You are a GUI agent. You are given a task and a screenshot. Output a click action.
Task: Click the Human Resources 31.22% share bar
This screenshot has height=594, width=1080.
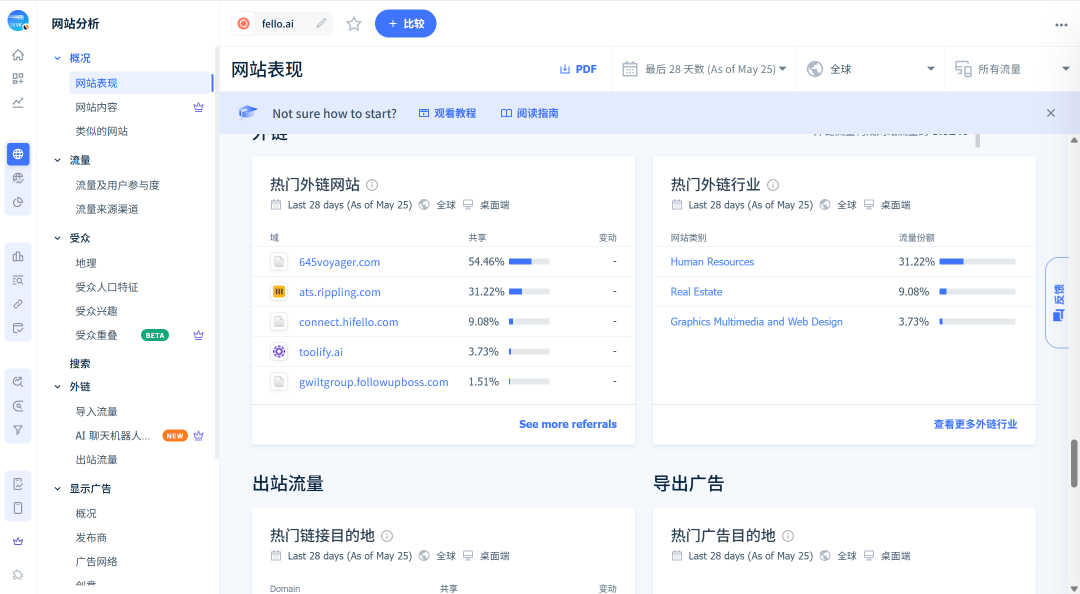tap(977, 262)
